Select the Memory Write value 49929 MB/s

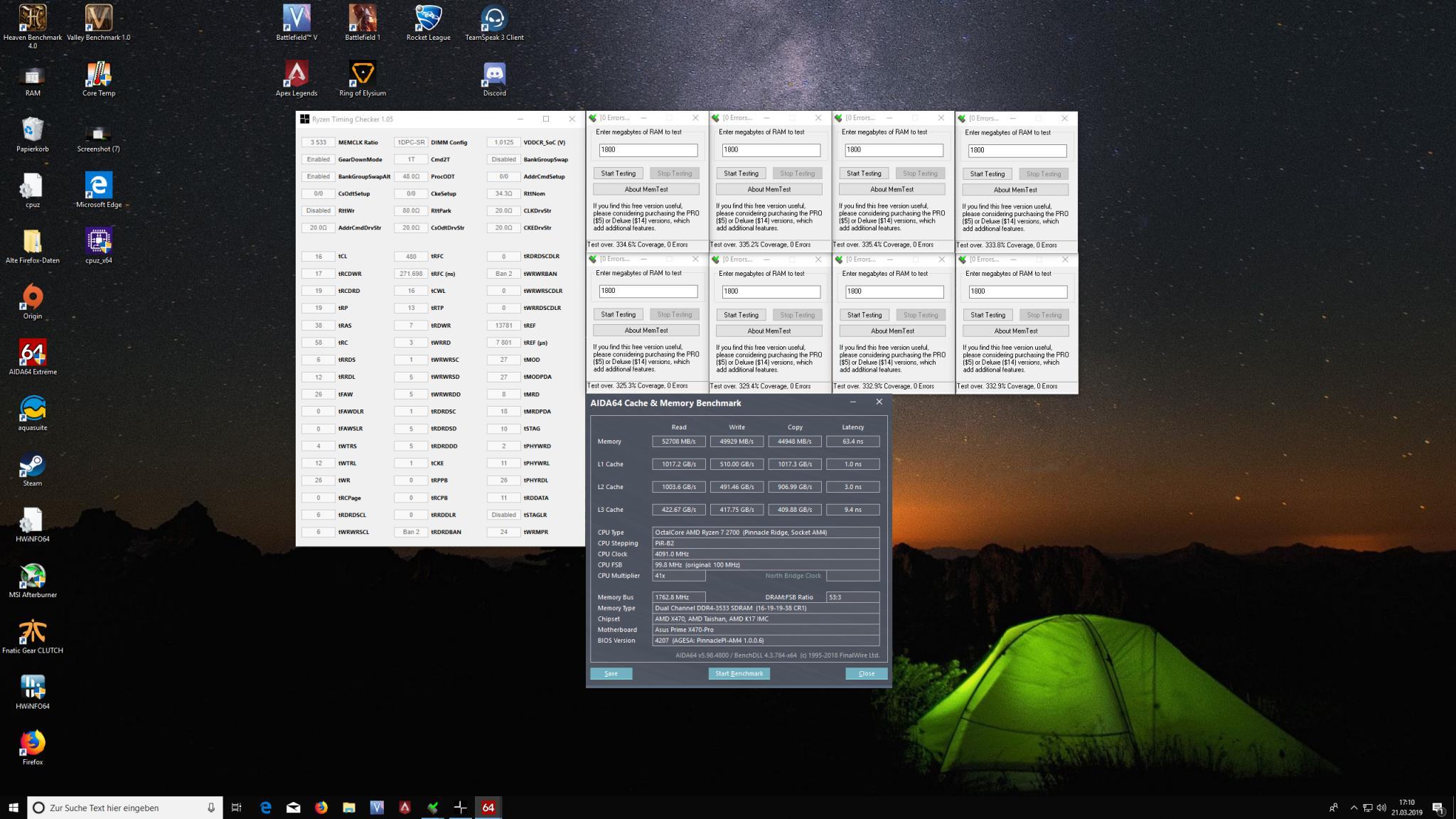tap(737, 441)
